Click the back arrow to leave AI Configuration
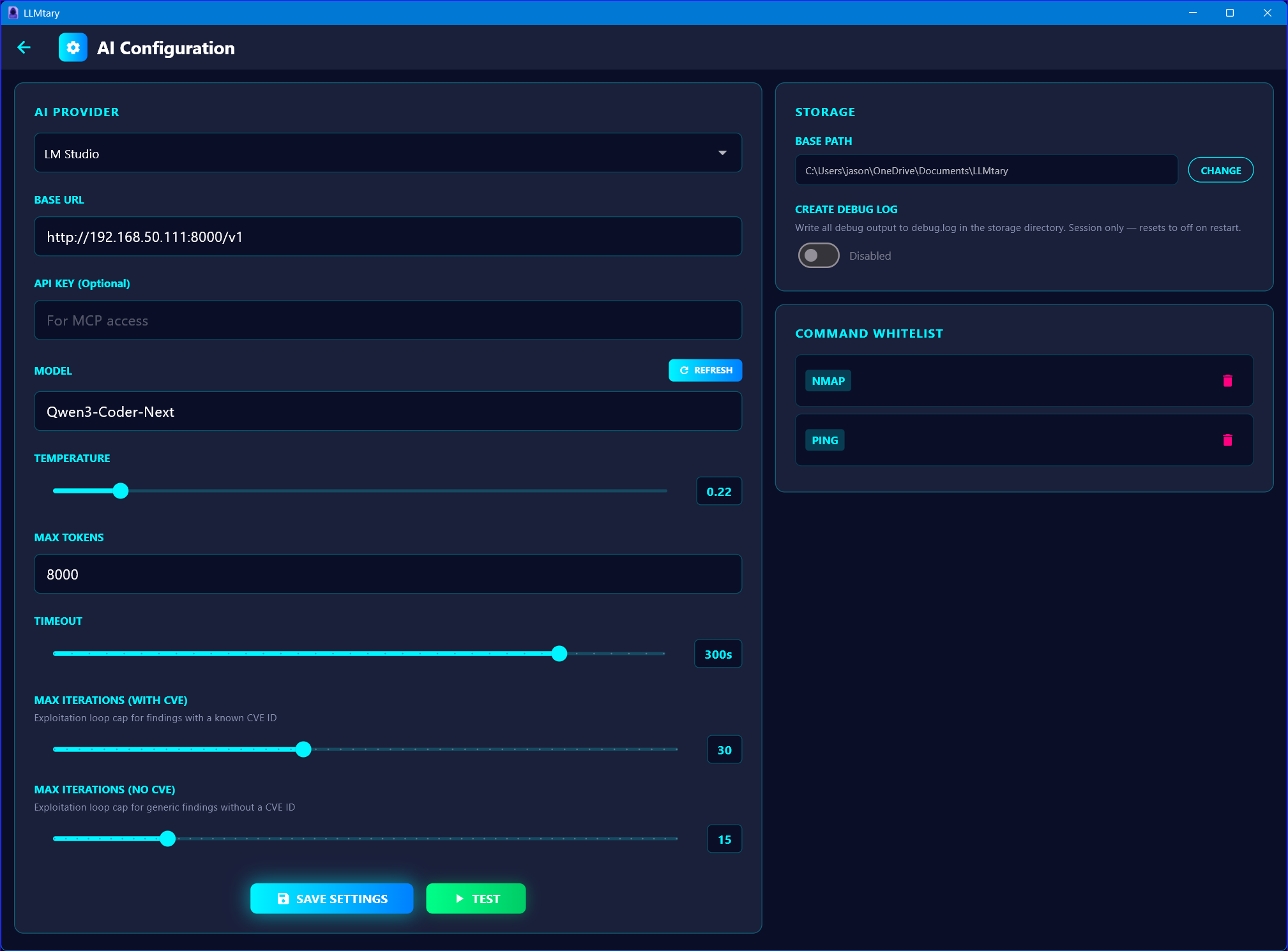Viewport: 1288px width, 951px height. click(x=24, y=47)
